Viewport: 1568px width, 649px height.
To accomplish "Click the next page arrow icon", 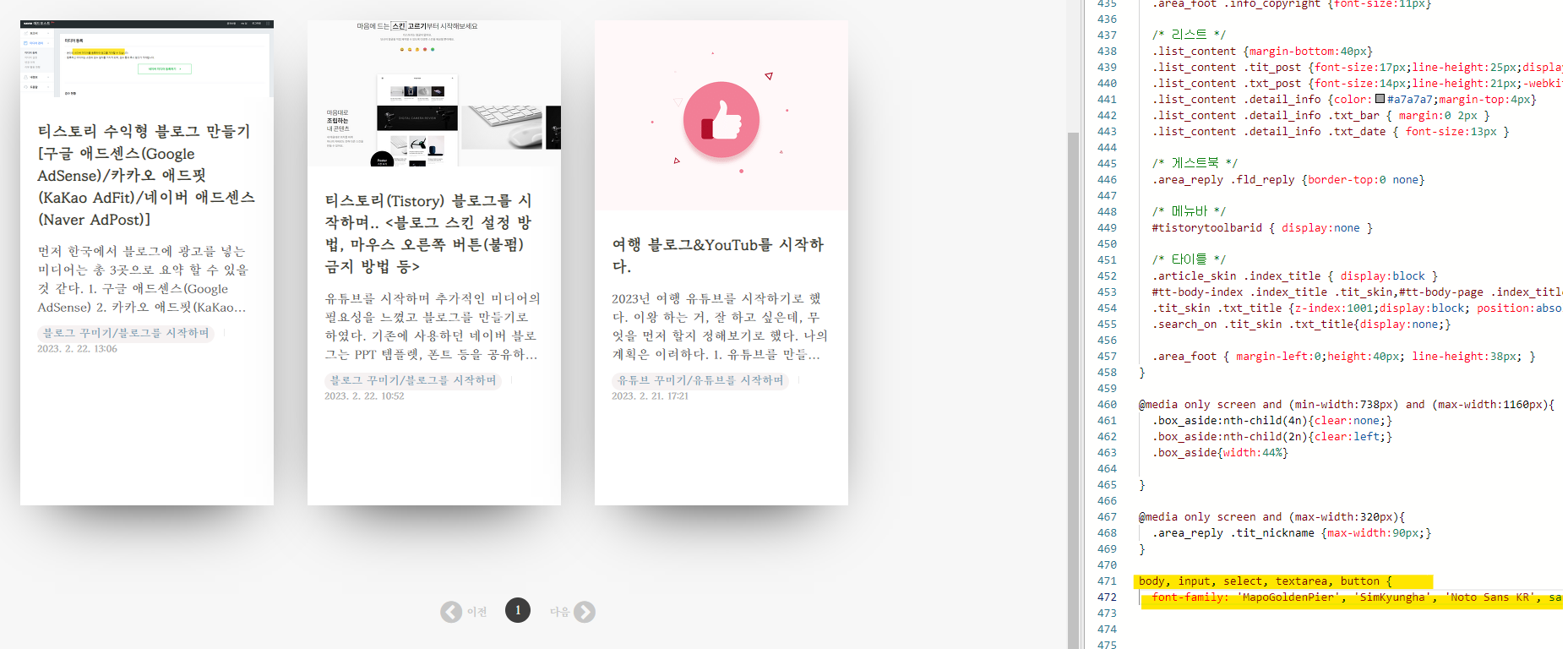I will [x=585, y=612].
